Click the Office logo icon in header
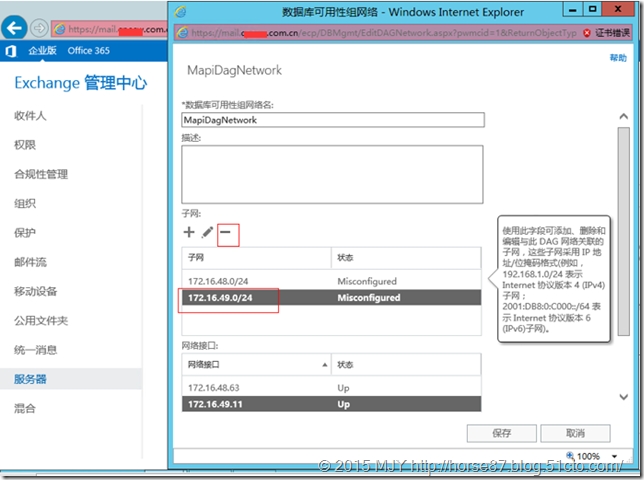This screenshot has width=644, height=480. pyautogui.click(x=10, y=50)
